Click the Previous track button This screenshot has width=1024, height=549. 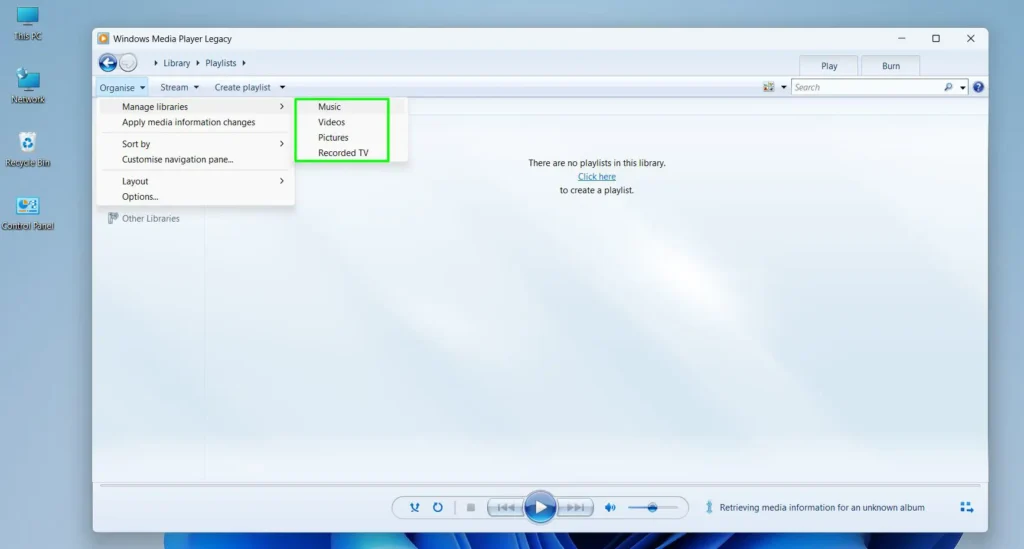(505, 507)
